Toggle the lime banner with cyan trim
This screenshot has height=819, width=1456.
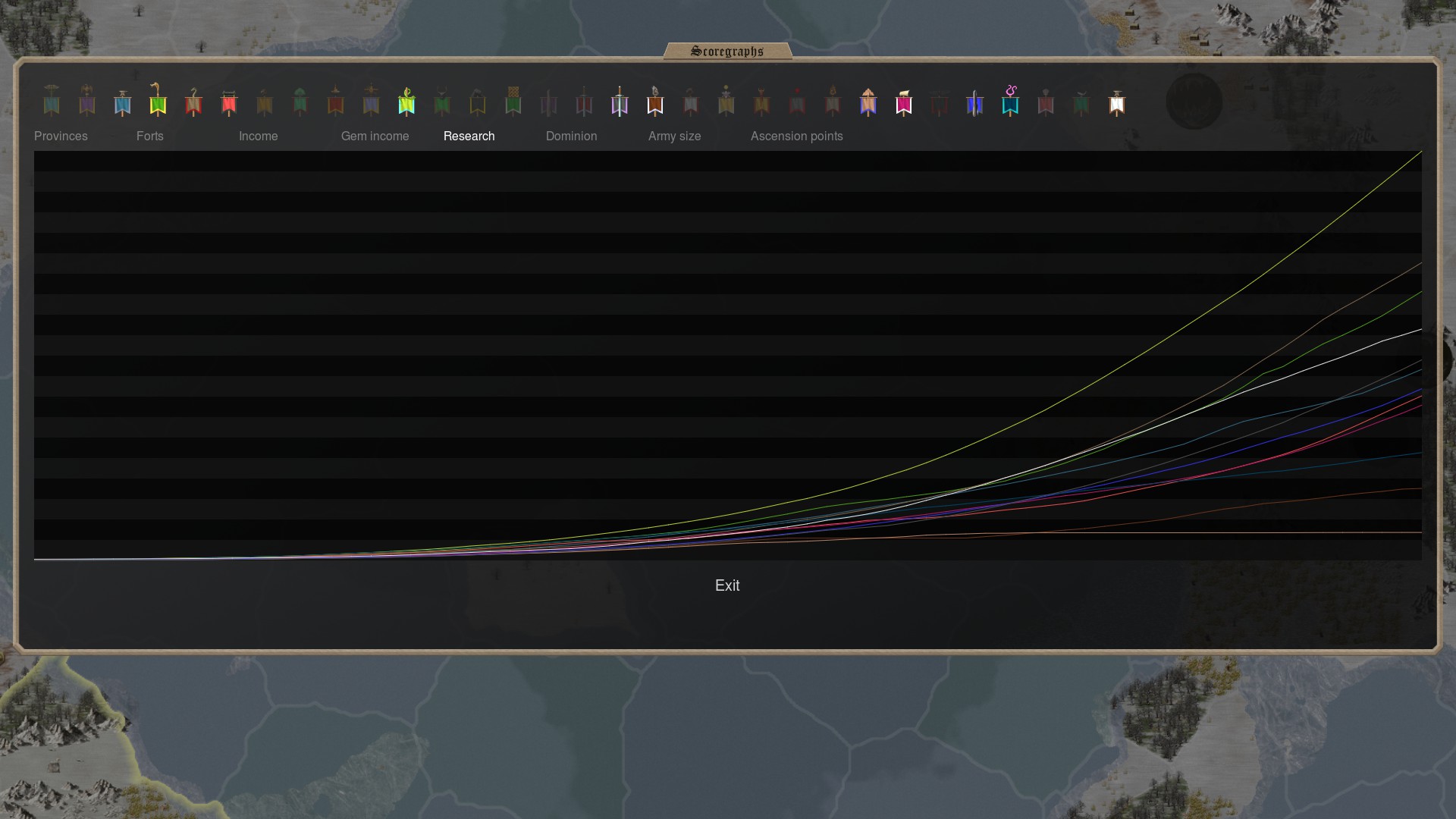(x=406, y=101)
